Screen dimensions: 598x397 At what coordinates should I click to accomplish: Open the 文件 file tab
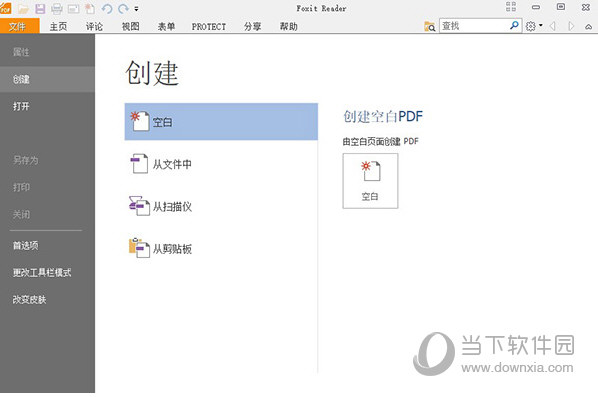(x=18, y=26)
